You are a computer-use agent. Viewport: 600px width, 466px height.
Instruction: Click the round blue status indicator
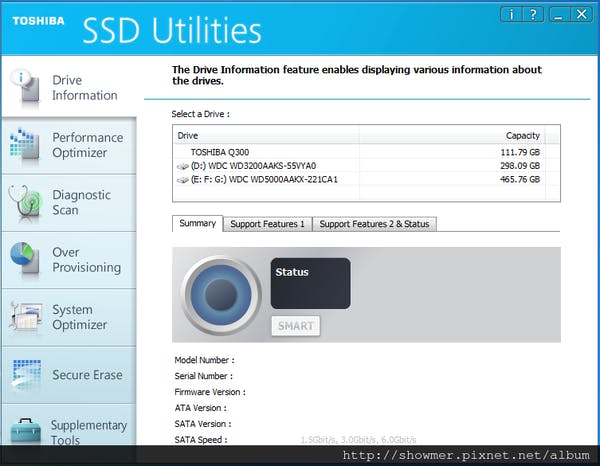(x=223, y=294)
